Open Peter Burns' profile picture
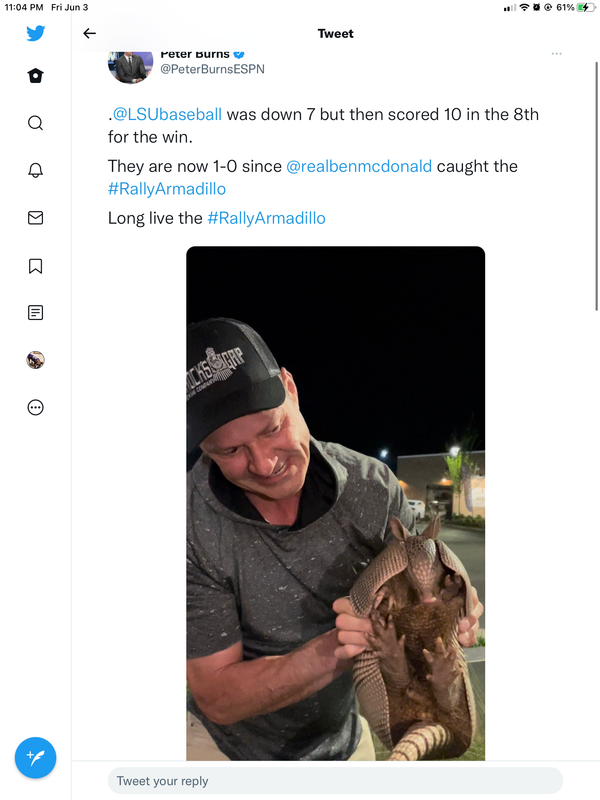The height and width of the screenshot is (800, 600). click(x=130, y=65)
